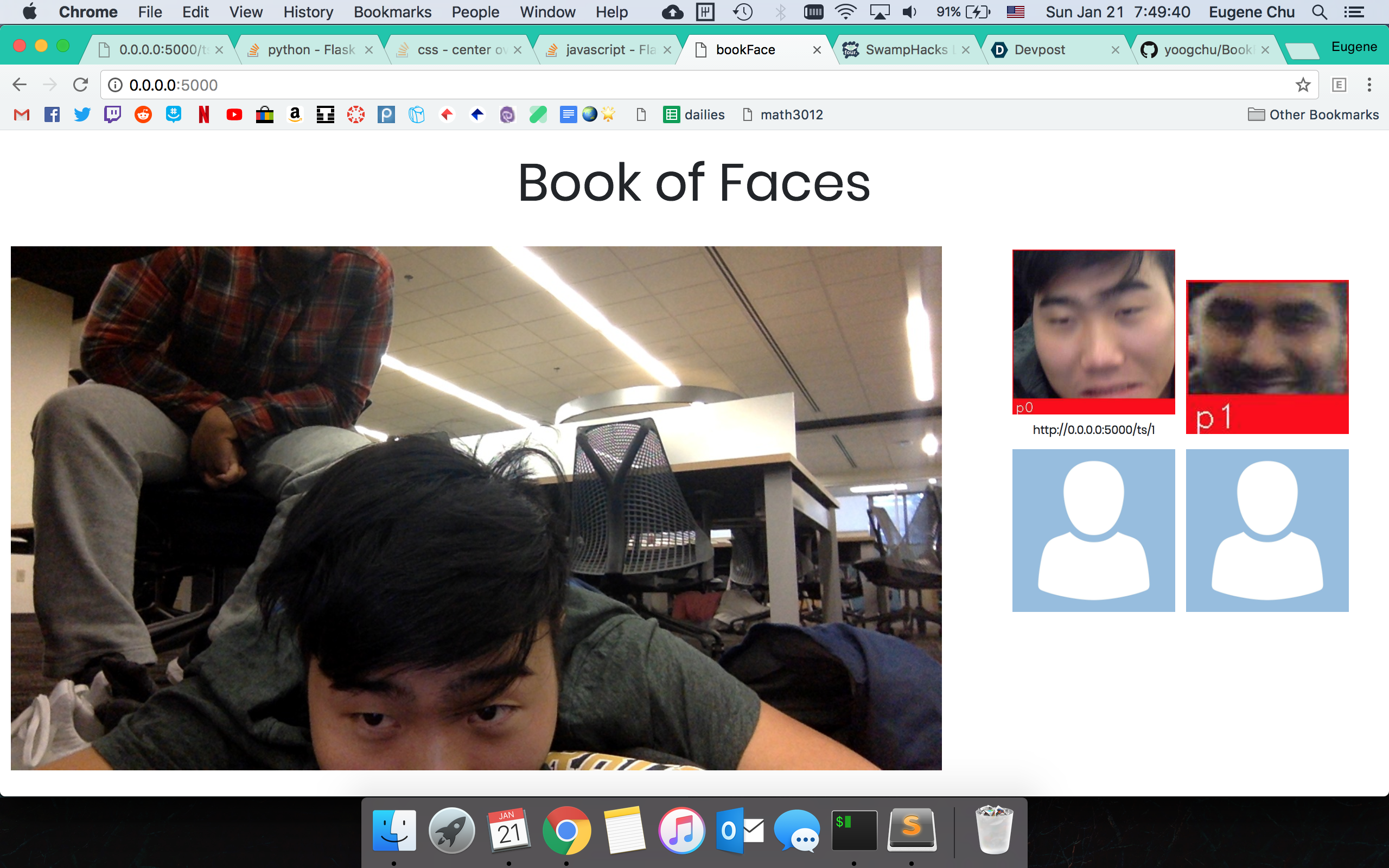The width and height of the screenshot is (1389, 868).
Task: Close the SwampHacks tab
Action: (x=966, y=50)
